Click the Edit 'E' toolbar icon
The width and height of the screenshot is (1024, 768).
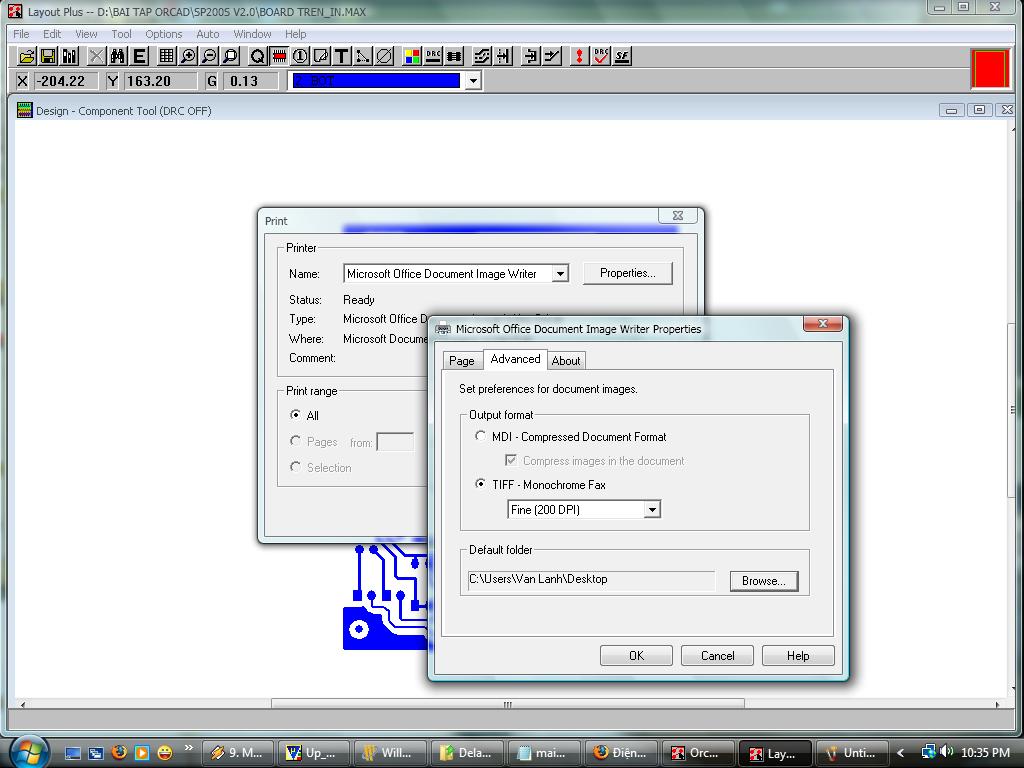pos(139,56)
